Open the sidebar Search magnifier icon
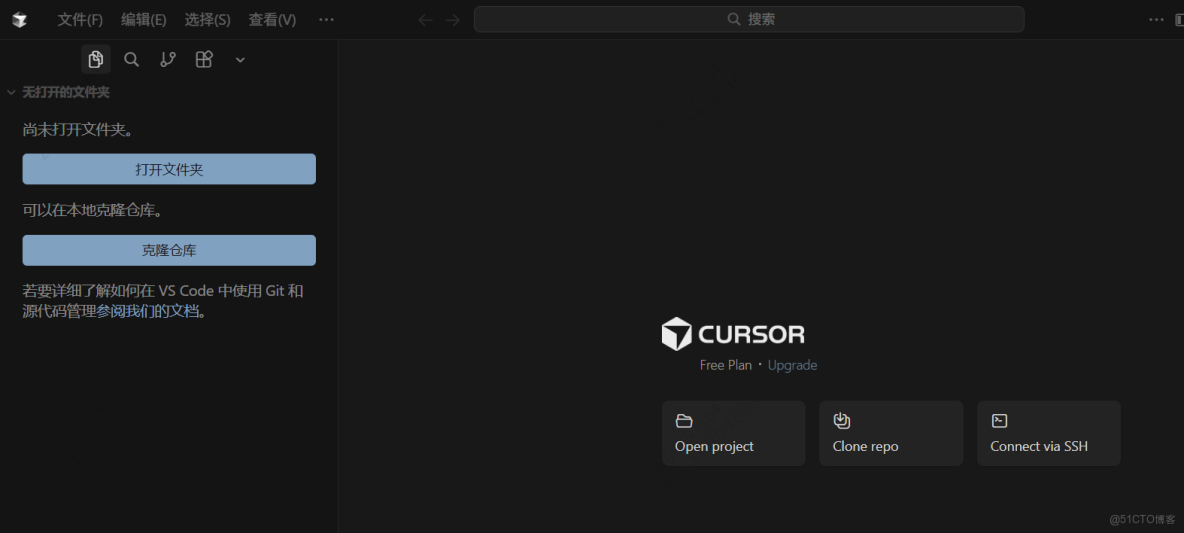Screen dimensions: 1184x533 click(131, 59)
